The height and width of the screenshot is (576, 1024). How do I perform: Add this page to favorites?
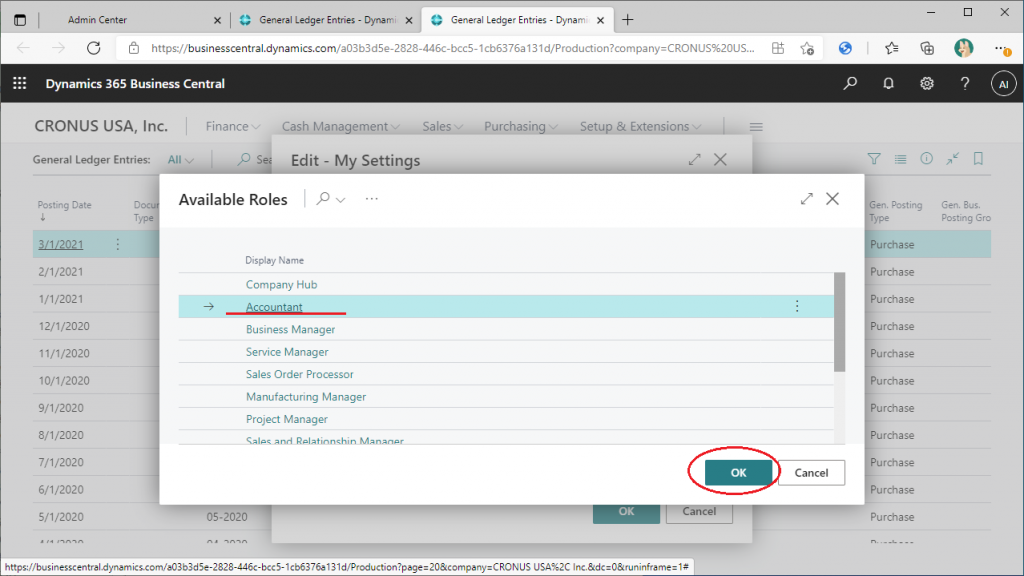coord(807,48)
